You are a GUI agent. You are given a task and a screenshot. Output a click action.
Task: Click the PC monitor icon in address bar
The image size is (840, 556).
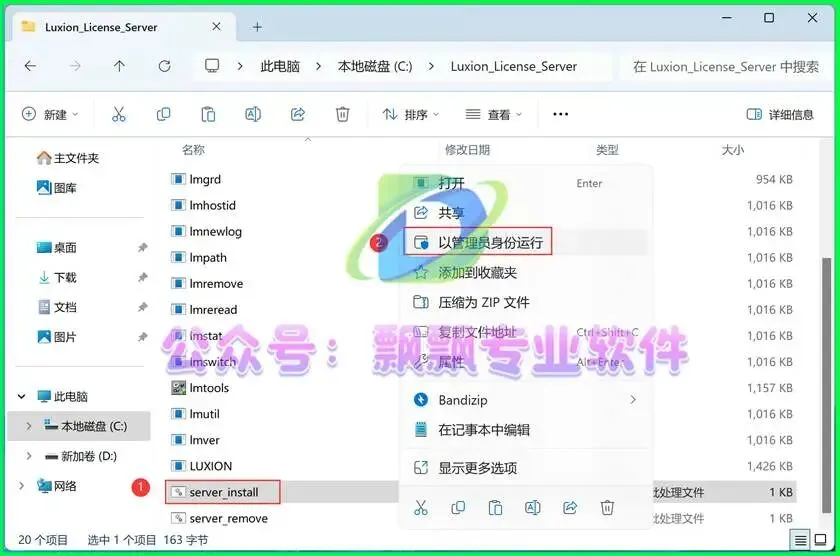point(212,66)
